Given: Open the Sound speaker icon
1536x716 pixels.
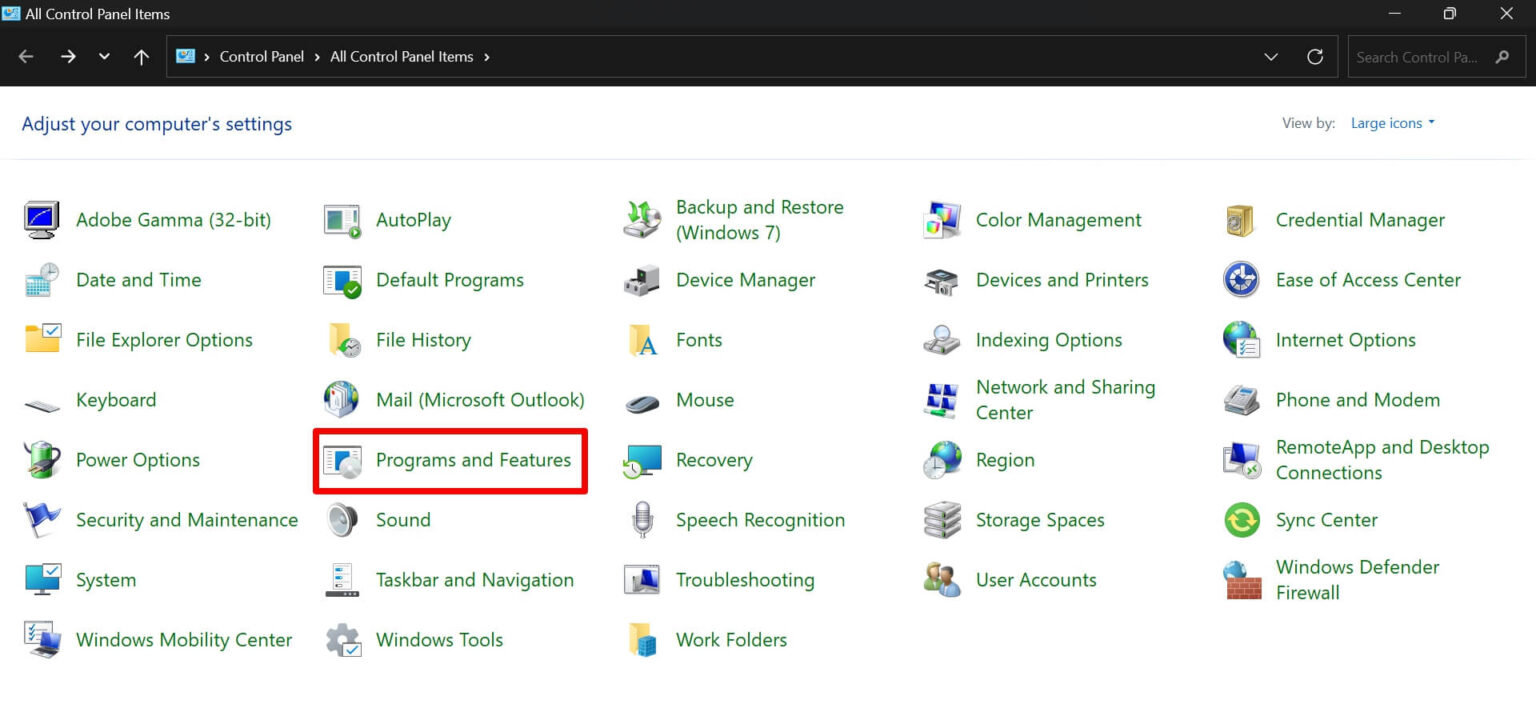Looking at the screenshot, I should [342, 520].
